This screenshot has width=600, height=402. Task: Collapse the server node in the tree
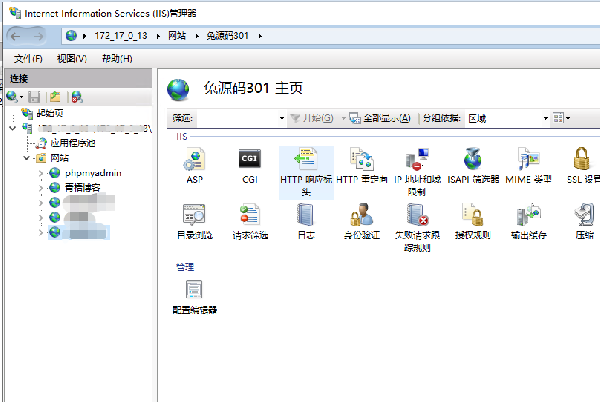(x=13, y=128)
